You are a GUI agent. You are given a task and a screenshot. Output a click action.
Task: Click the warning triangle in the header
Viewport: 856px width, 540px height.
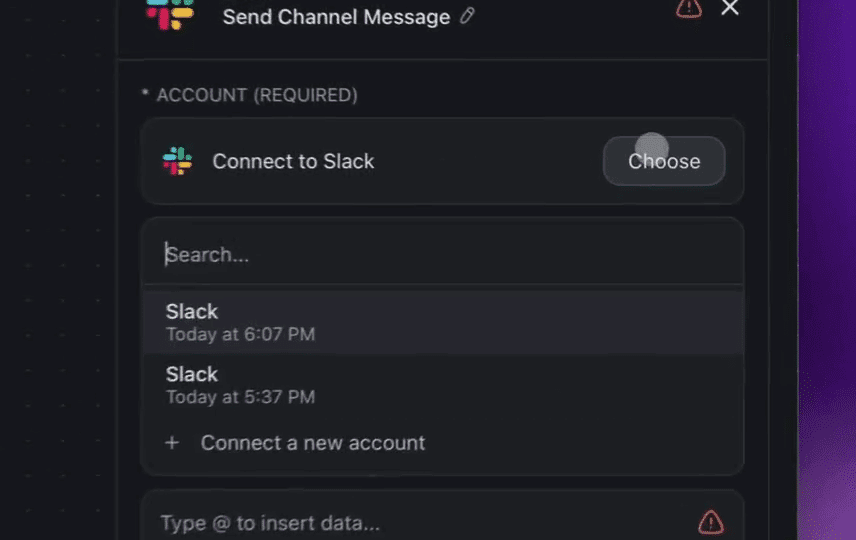689,9
